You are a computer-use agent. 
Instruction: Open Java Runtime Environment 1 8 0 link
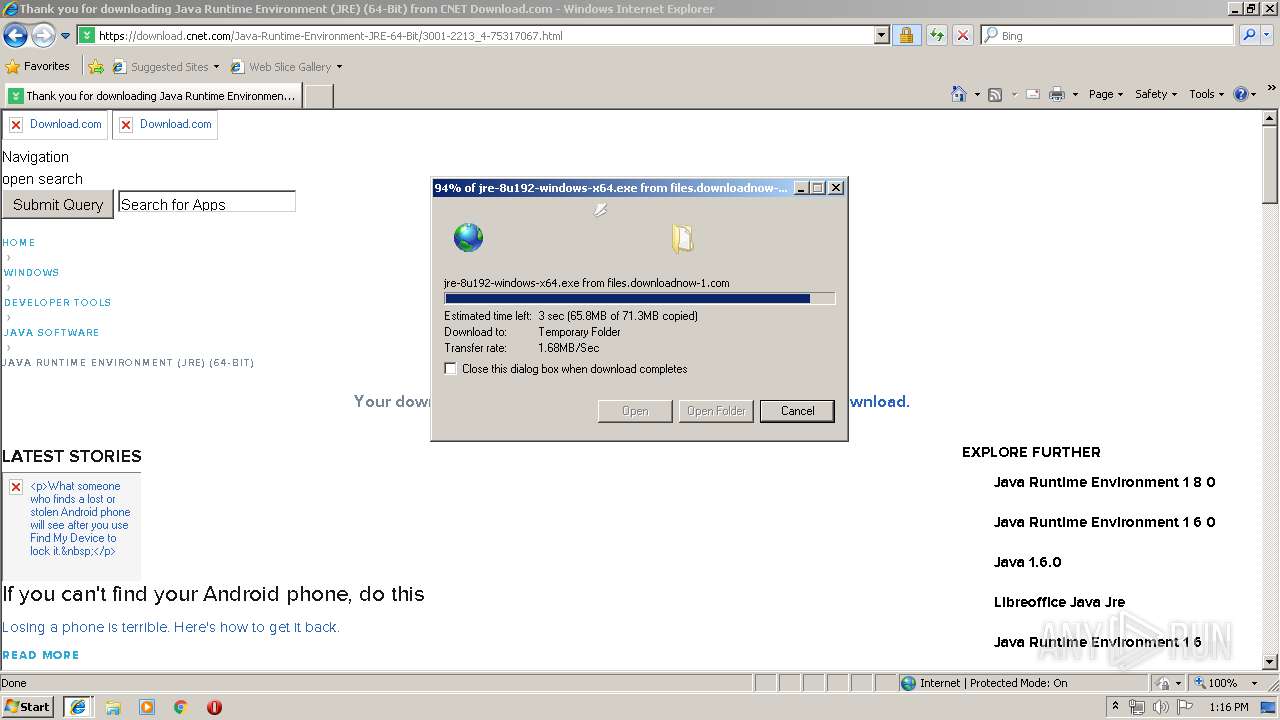[x=1104, y=482]
